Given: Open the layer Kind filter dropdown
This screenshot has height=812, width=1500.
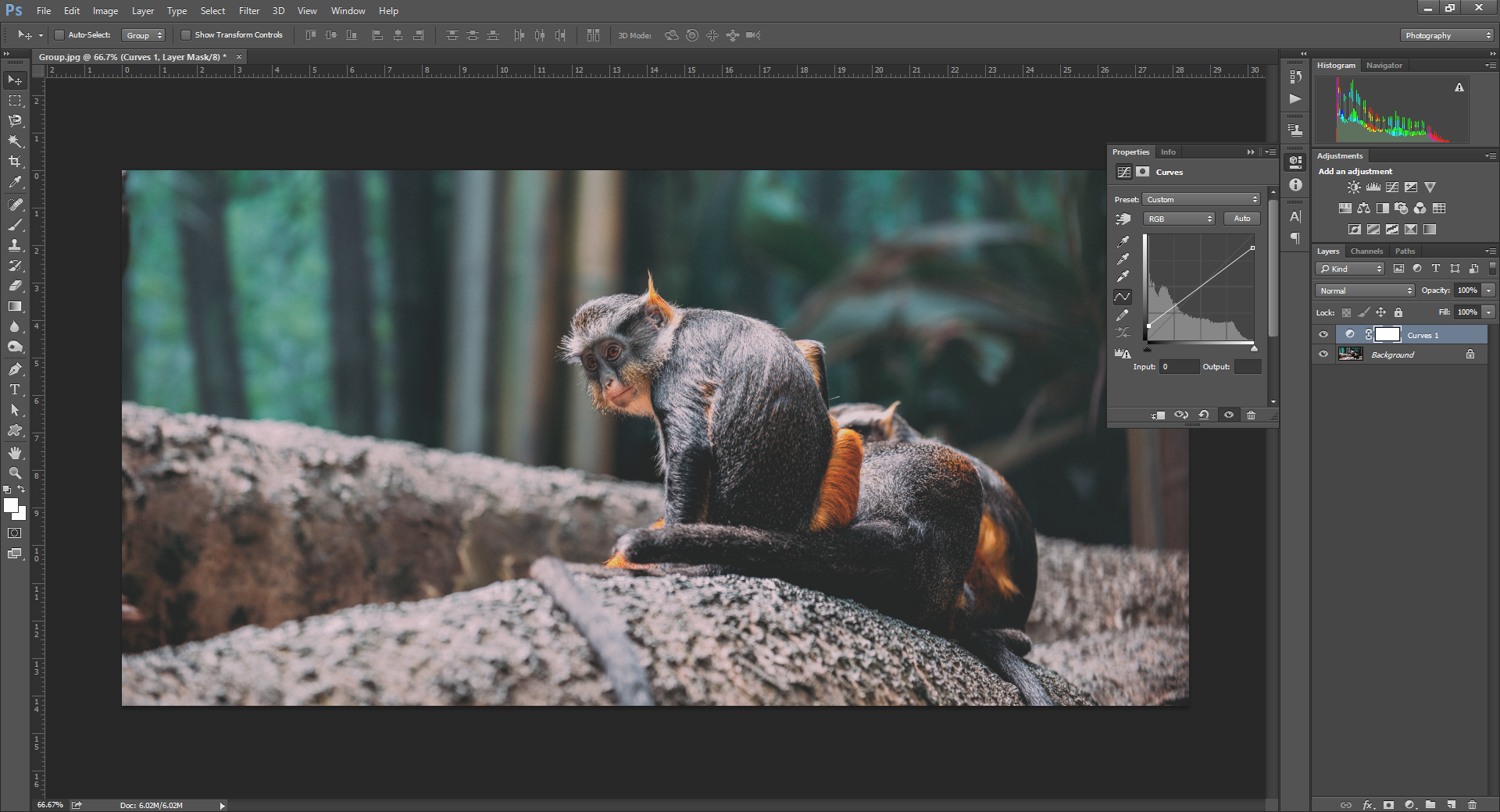Looking at the screenshot, I should click(1350, 269).
